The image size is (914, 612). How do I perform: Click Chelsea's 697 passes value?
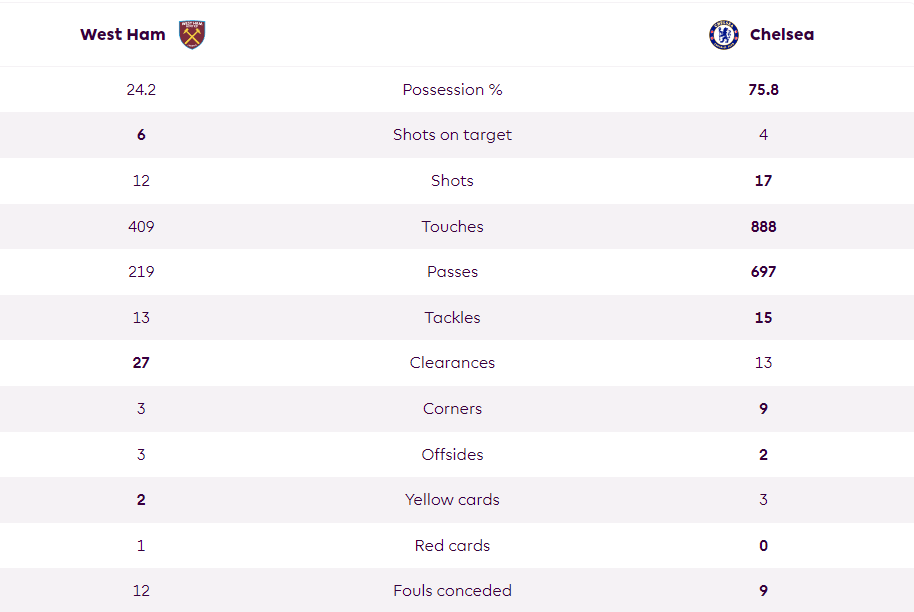click(x=764, y=272)
